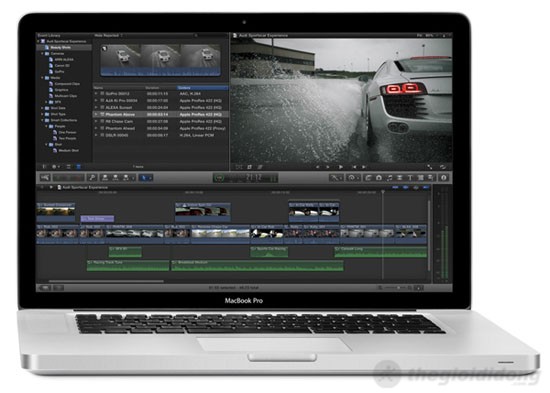Show the Photos browser camera icon
Screen dimensions: 550x393
point(379,178)
